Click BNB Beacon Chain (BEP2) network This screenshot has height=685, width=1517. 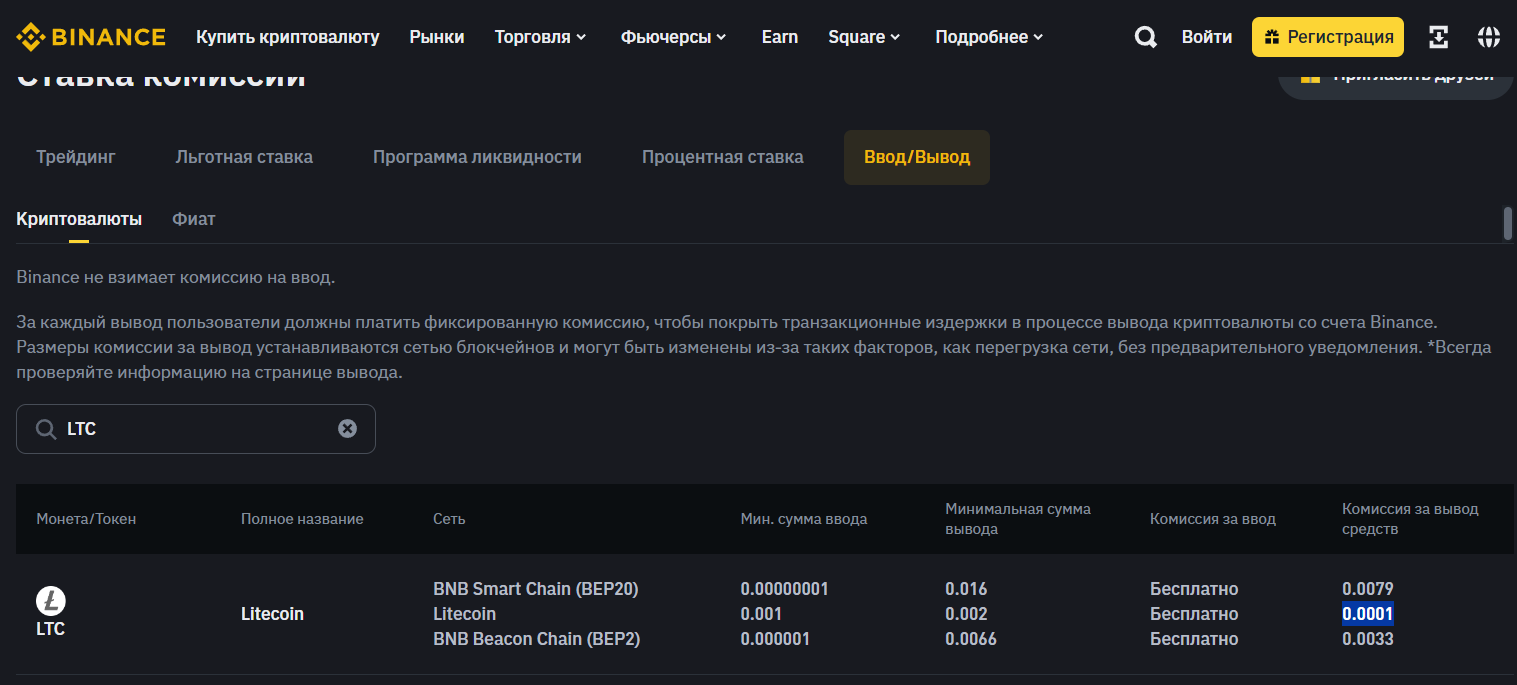pos(537,639)
